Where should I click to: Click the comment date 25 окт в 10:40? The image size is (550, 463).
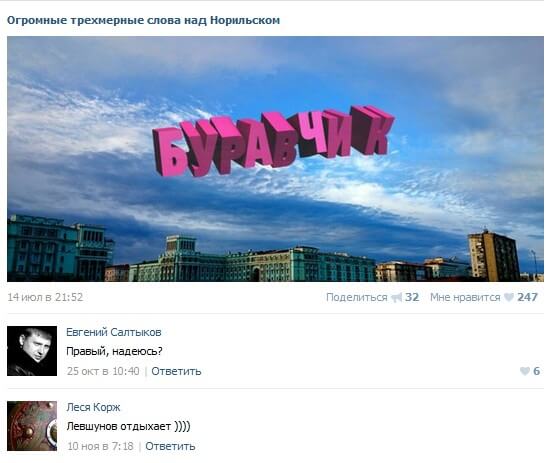pyautogui.click(x=103, y=371)
